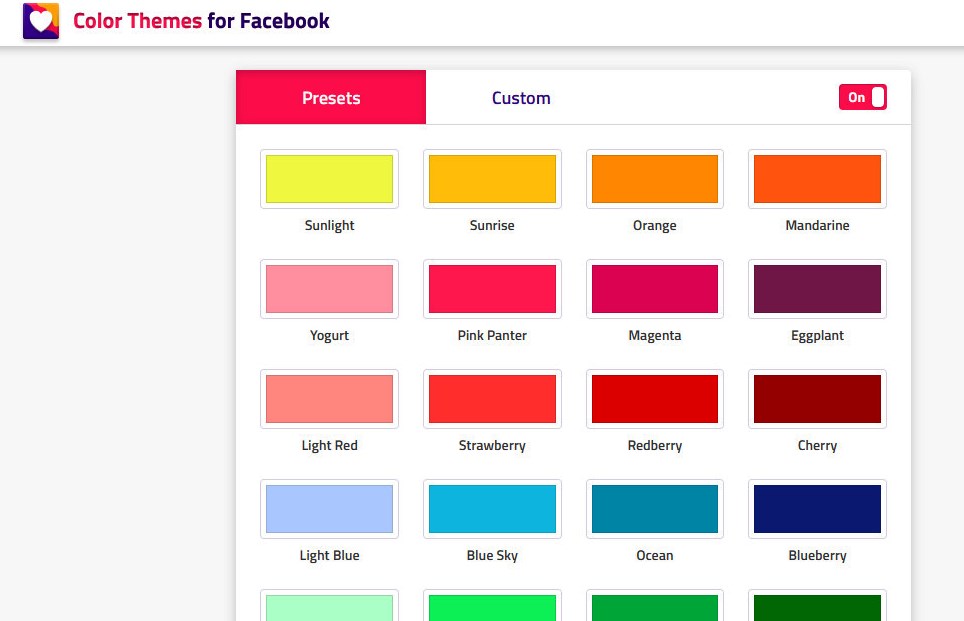The height and width of the screenshot is (621, 964).
Task: Select the Strawberry color theme
Action: 492,398
